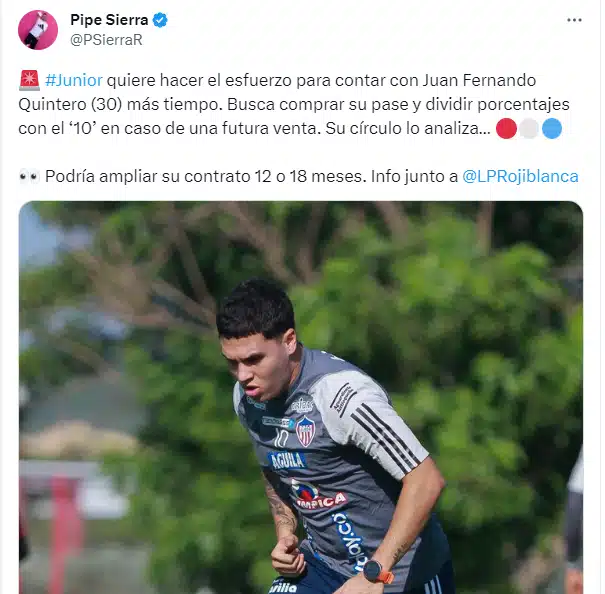
Task: Click the red siren emoji
Action: tap(29, 80)
